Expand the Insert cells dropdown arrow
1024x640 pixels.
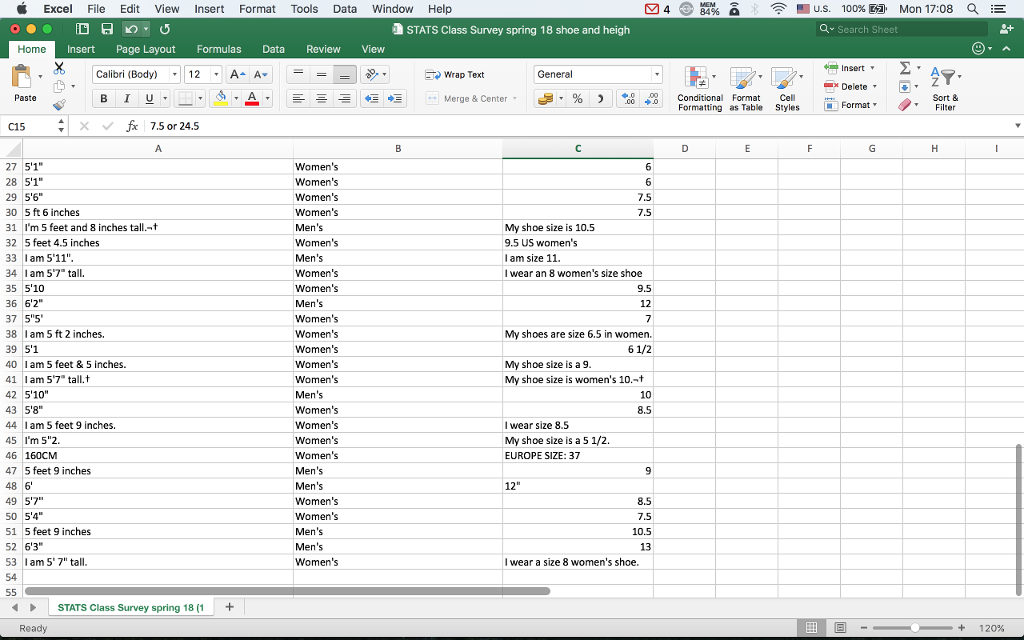coord(872,68)
